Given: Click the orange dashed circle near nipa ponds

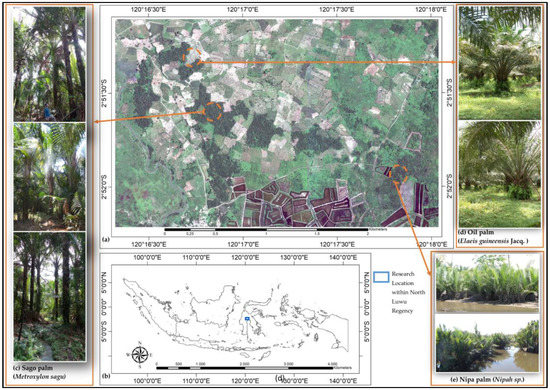Looking at the screenshot, I should (x=398, y=174).
